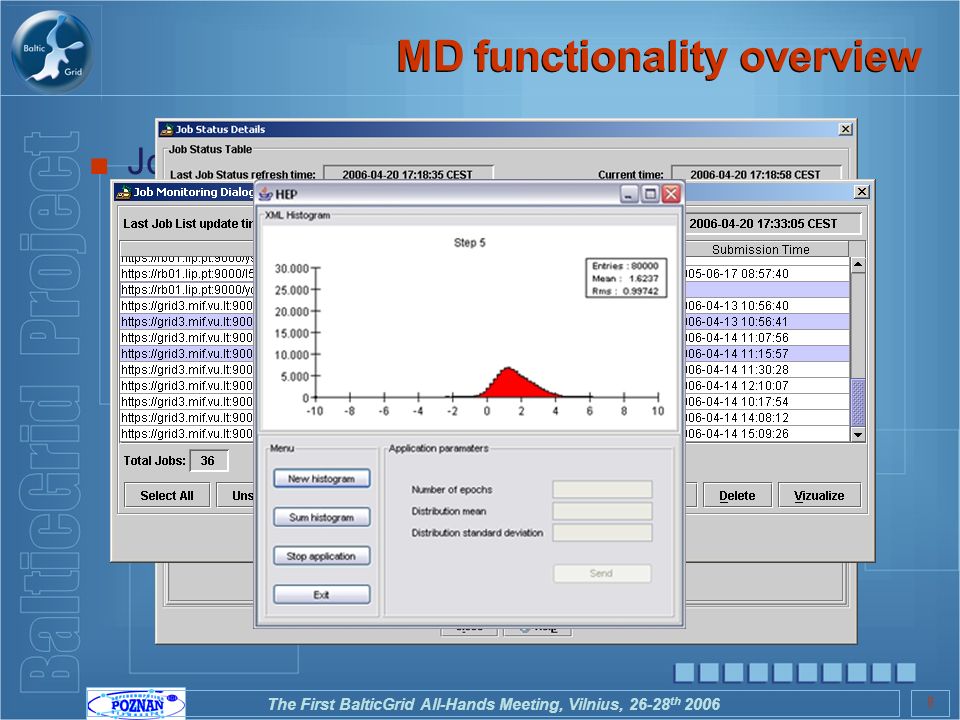Close the Job Status Details window
This screenshot has width=960, height=720.
[x=845, y=129]
